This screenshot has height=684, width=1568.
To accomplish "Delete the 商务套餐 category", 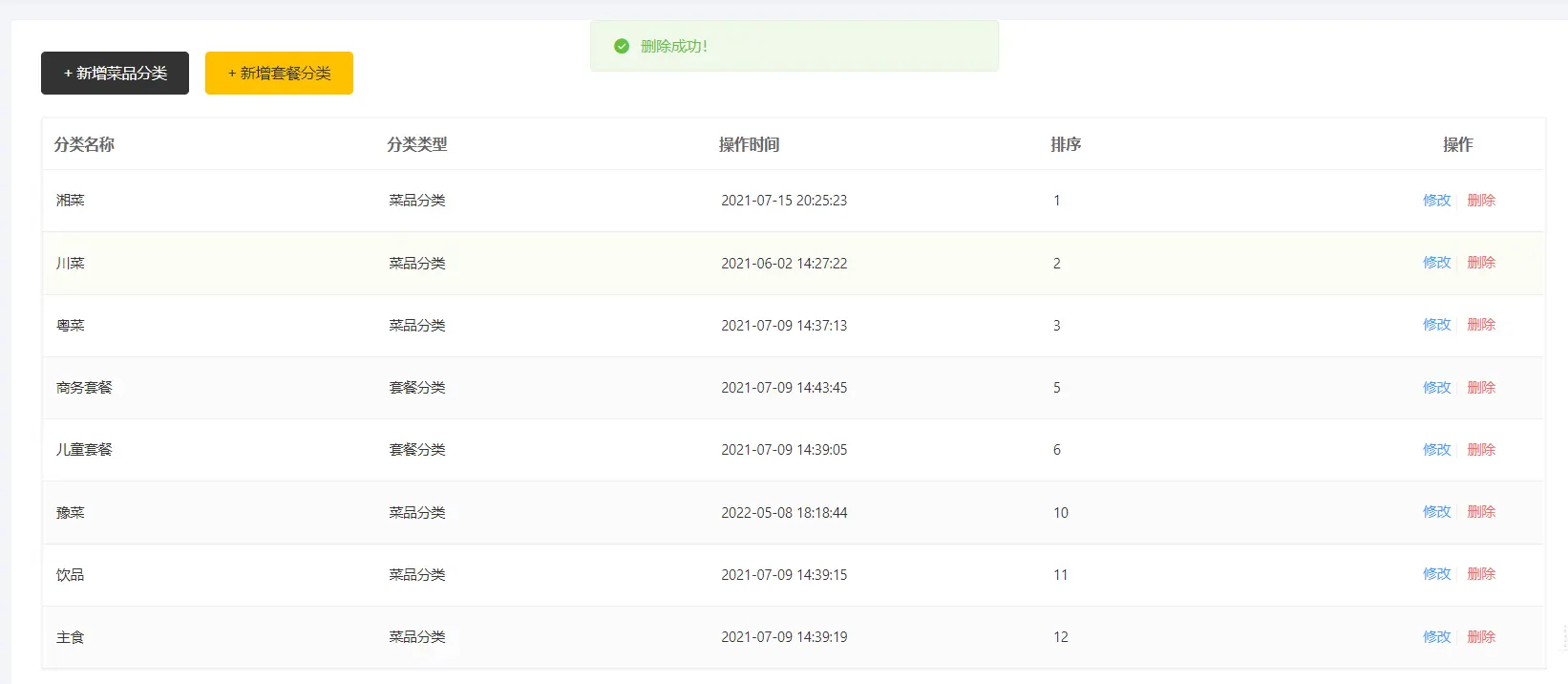I will tap(1481, 387).
